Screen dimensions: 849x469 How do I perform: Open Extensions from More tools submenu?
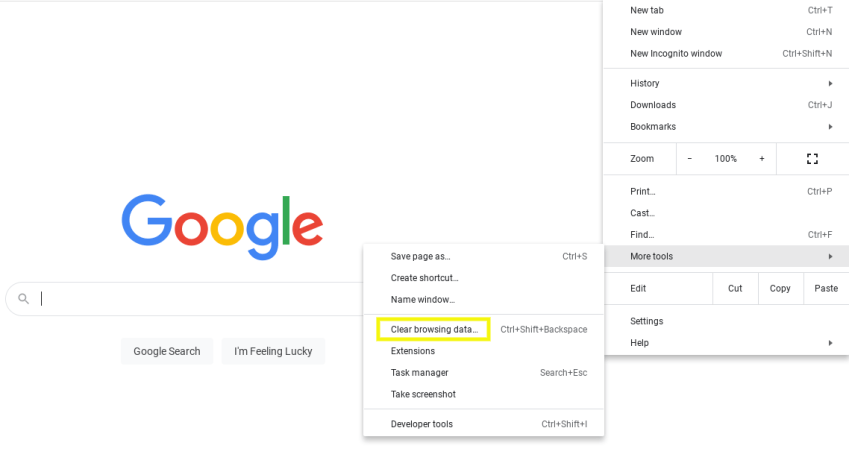click(x=413, y=351)
